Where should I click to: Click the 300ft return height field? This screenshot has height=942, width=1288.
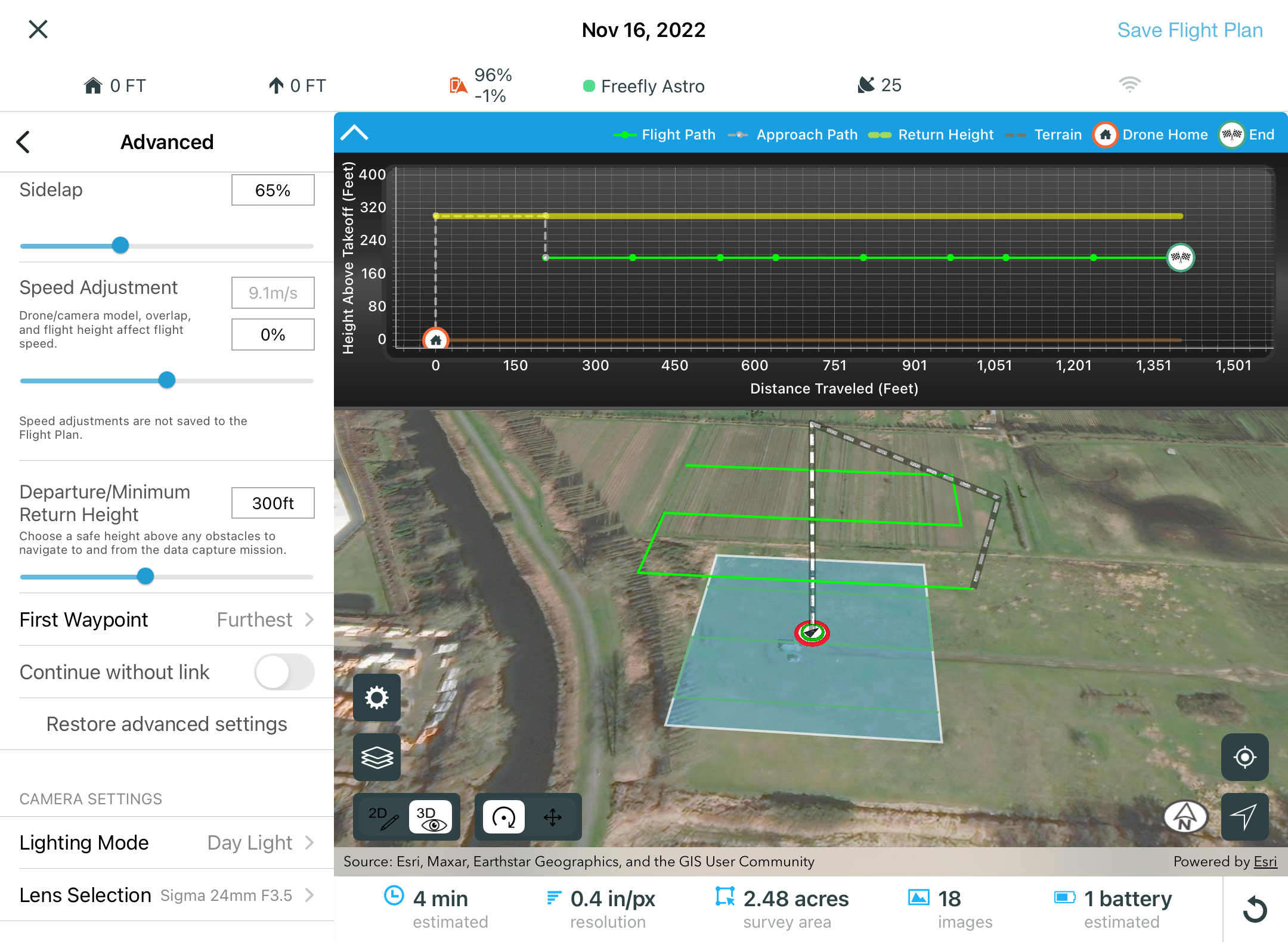273,503
